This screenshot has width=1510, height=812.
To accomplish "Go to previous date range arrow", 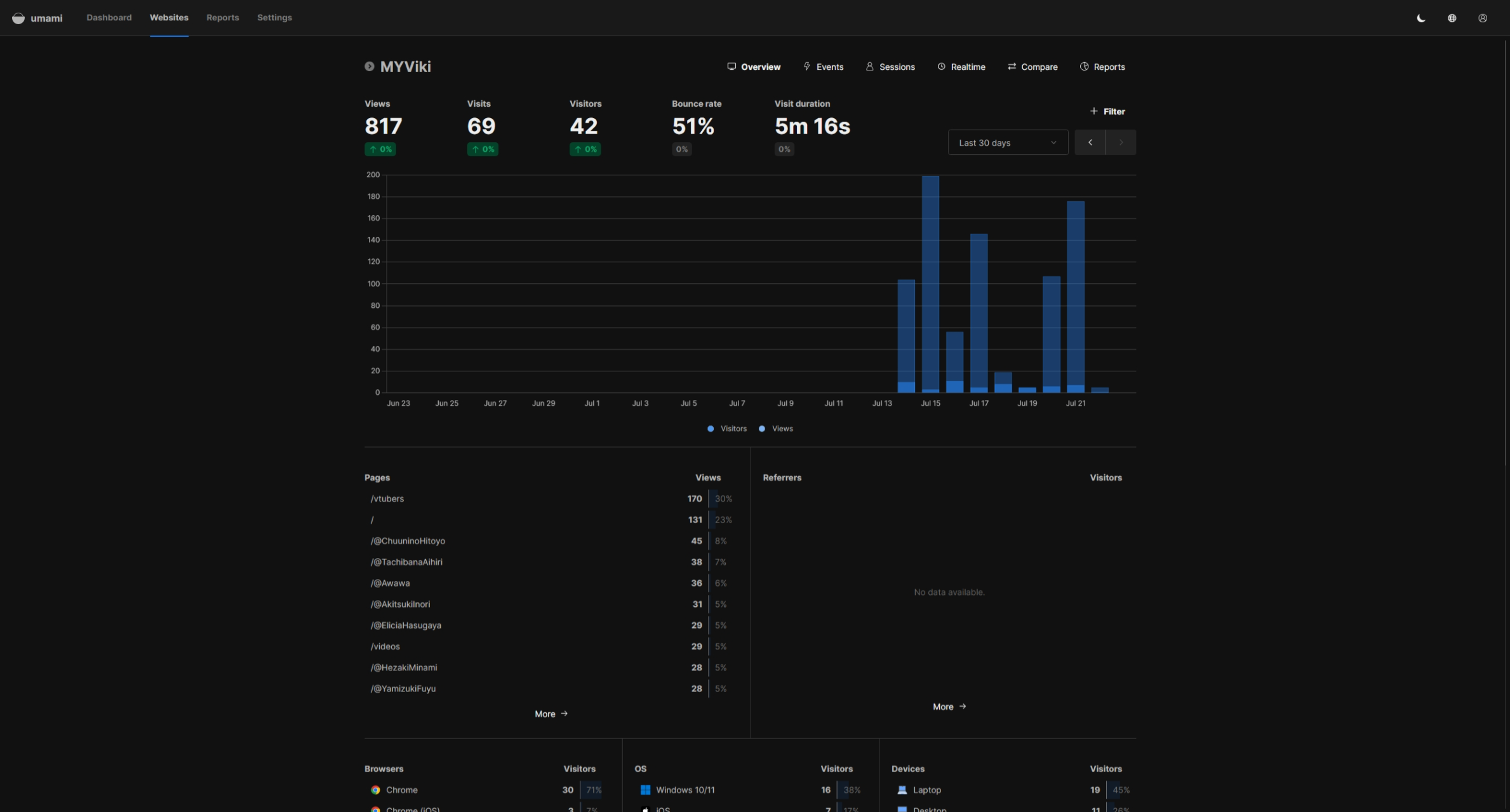I will pos(1090,143).
